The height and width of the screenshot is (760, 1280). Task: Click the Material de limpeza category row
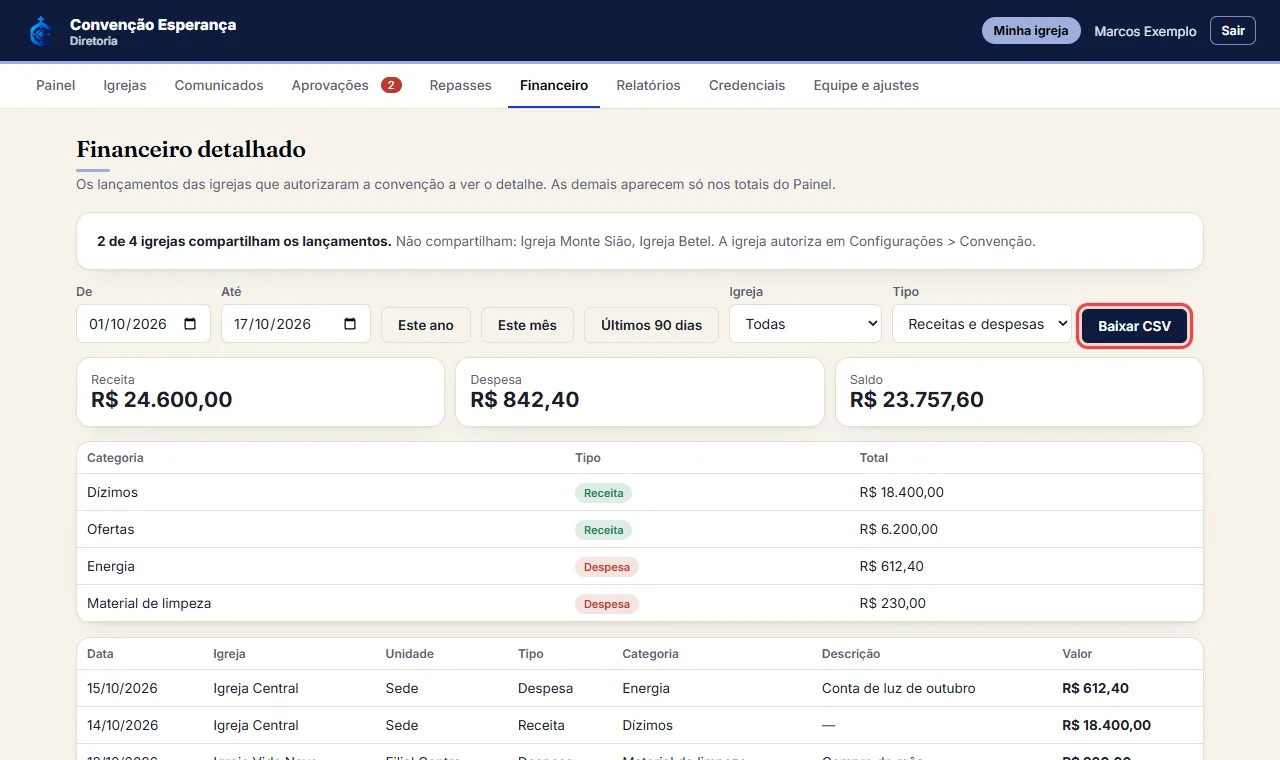point(640,603)
